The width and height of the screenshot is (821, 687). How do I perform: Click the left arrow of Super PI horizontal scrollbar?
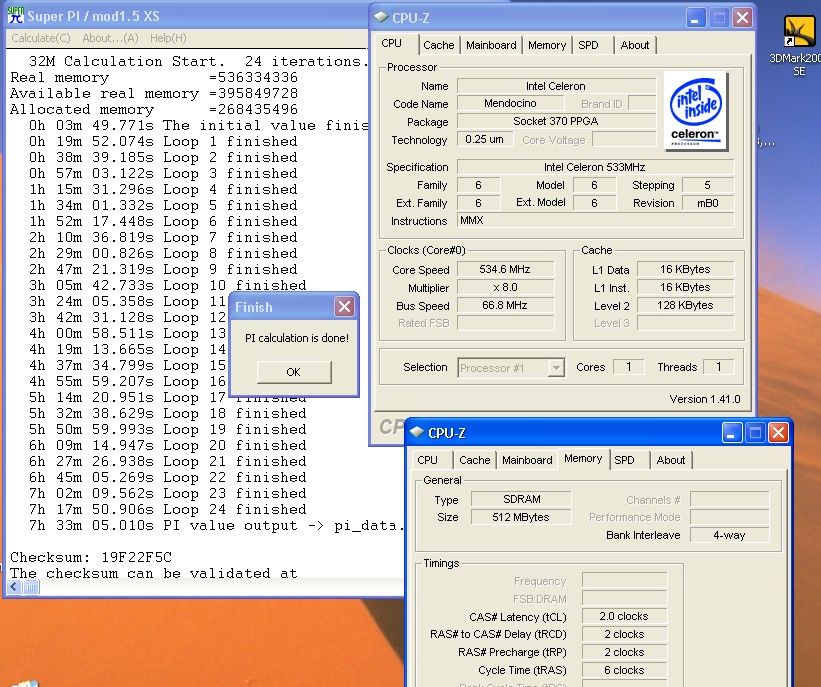coord(14,587)
